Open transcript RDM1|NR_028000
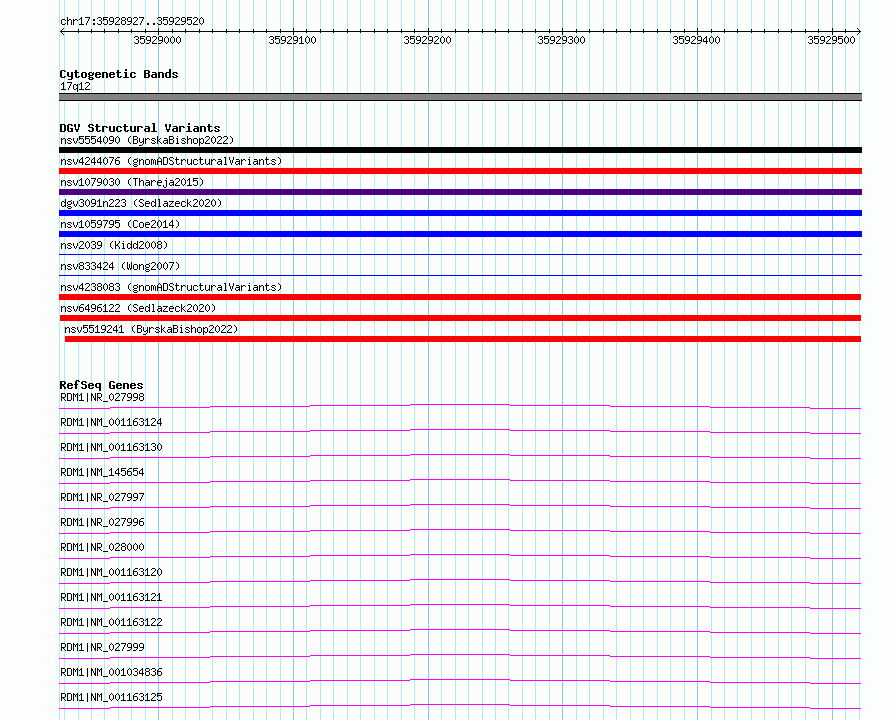 click(102, 547)
